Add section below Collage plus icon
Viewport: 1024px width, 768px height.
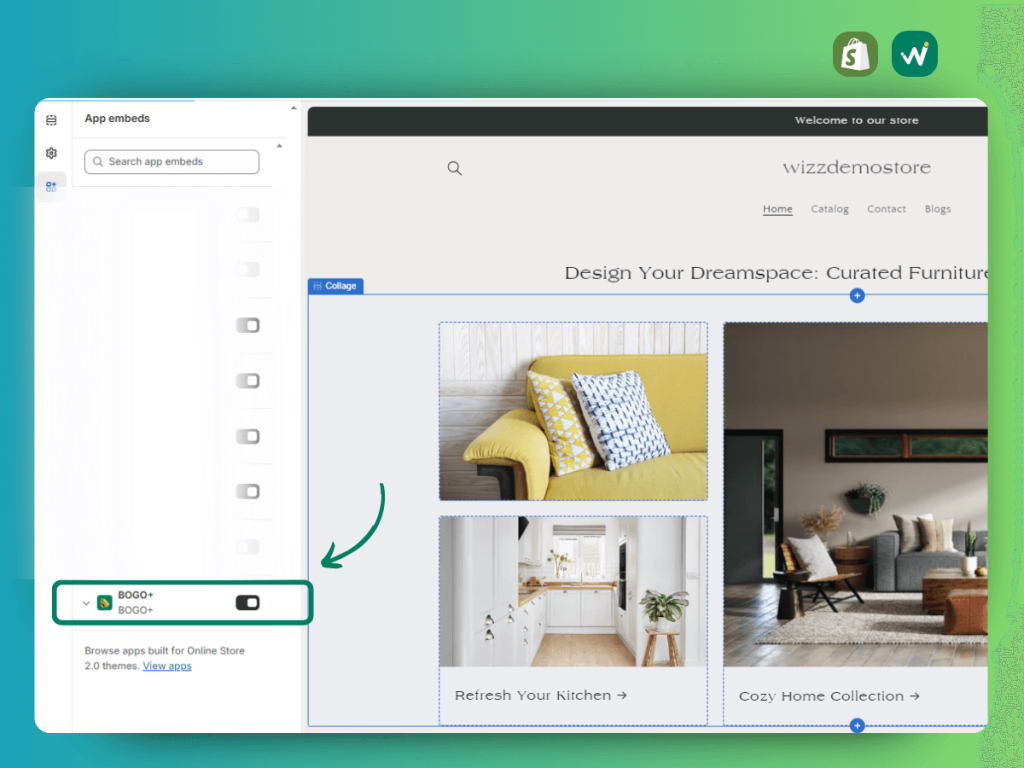[857, 725]
